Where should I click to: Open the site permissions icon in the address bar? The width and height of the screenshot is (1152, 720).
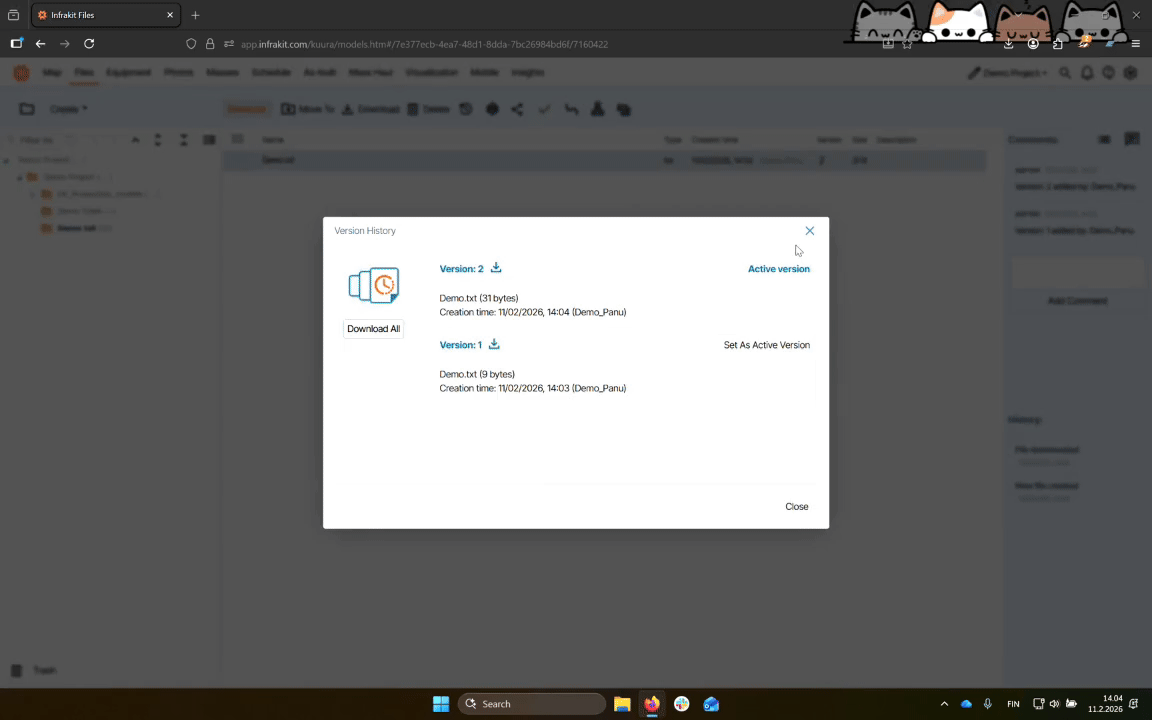[229, 44]
